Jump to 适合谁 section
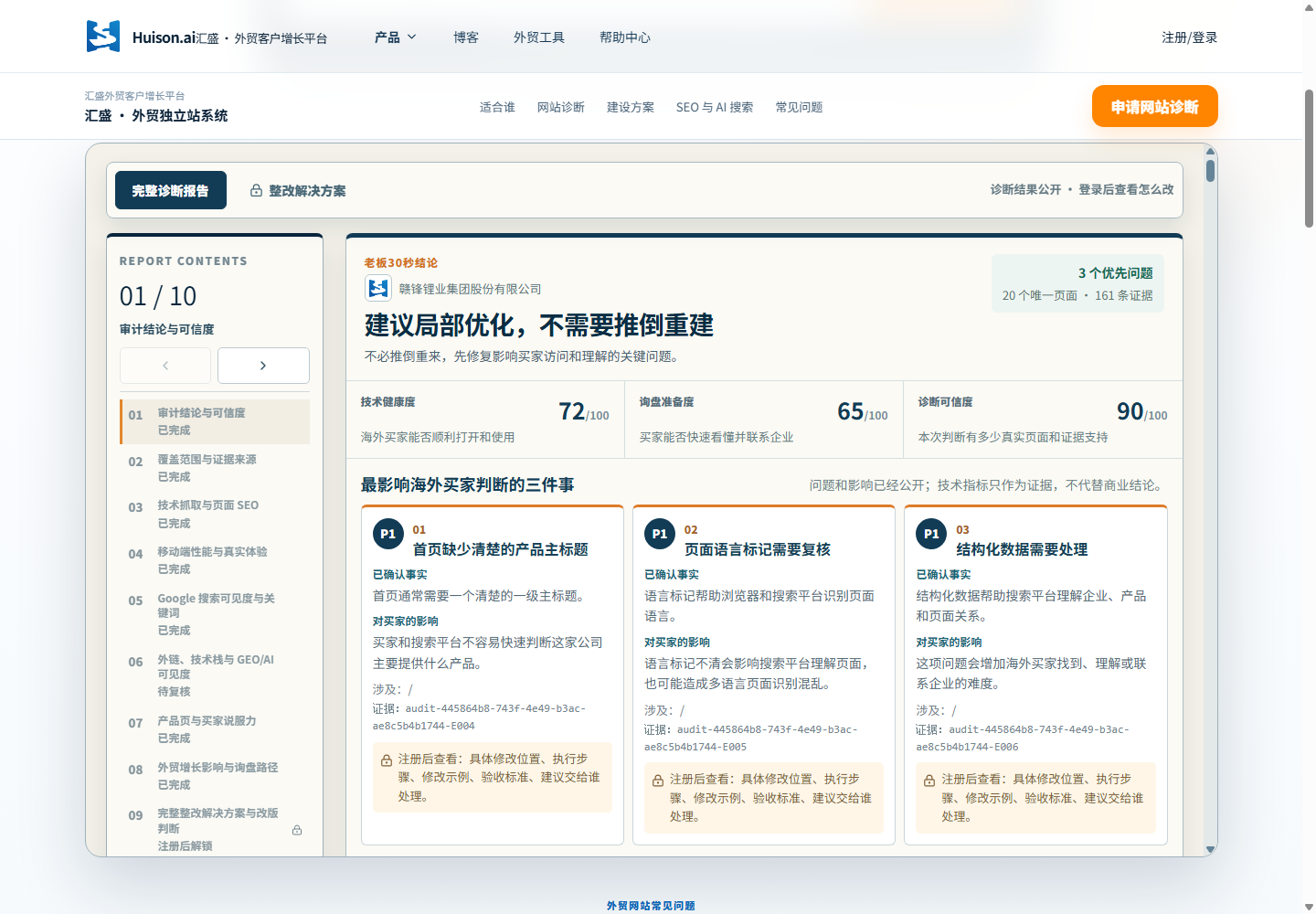This screenshot has height=914, width=1316. click(497, 107)
